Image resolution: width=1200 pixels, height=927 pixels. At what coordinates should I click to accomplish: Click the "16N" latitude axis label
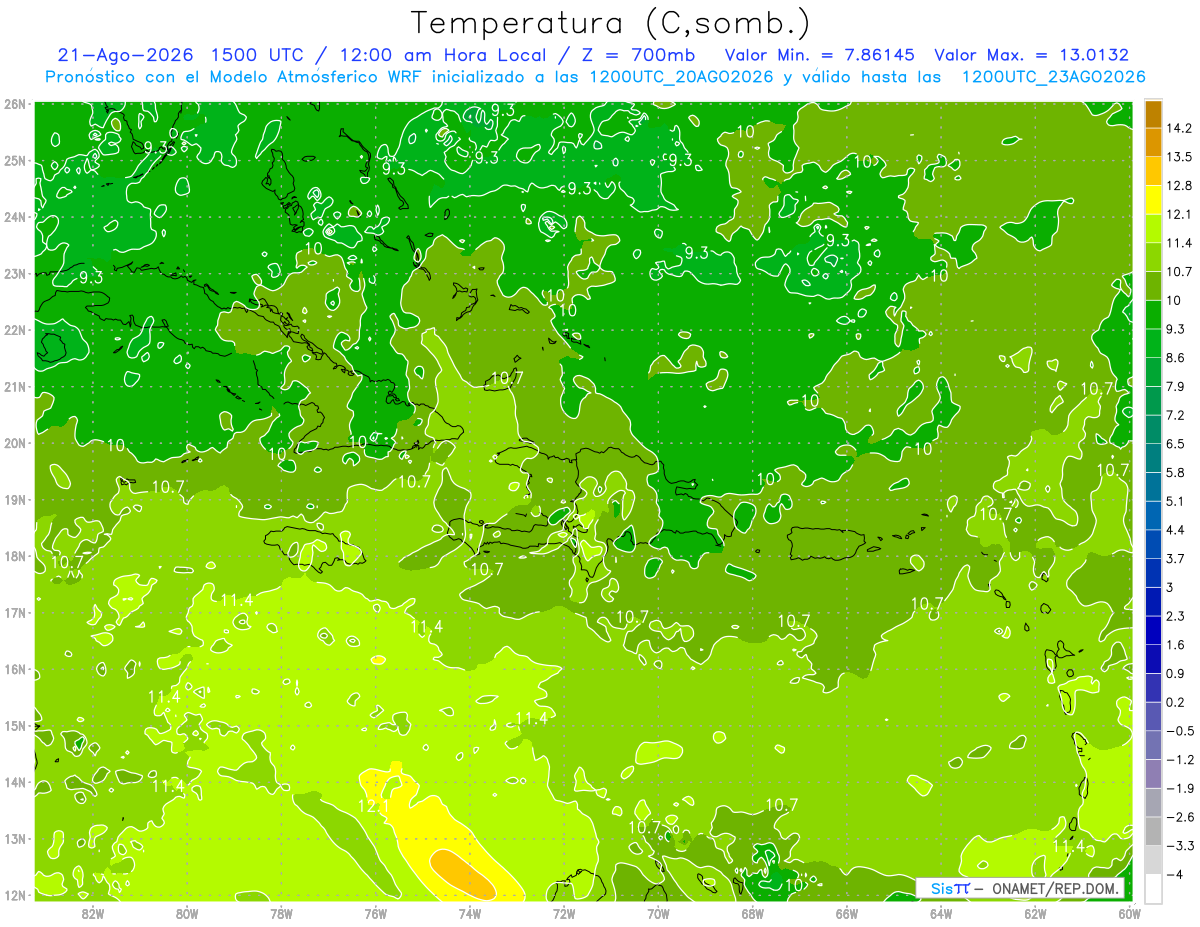(x=14, y=669)
